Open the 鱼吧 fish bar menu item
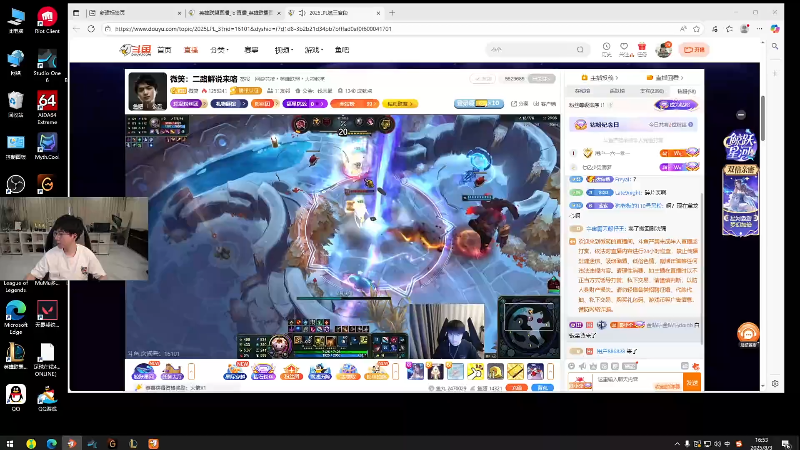 [x=342, y=50]
